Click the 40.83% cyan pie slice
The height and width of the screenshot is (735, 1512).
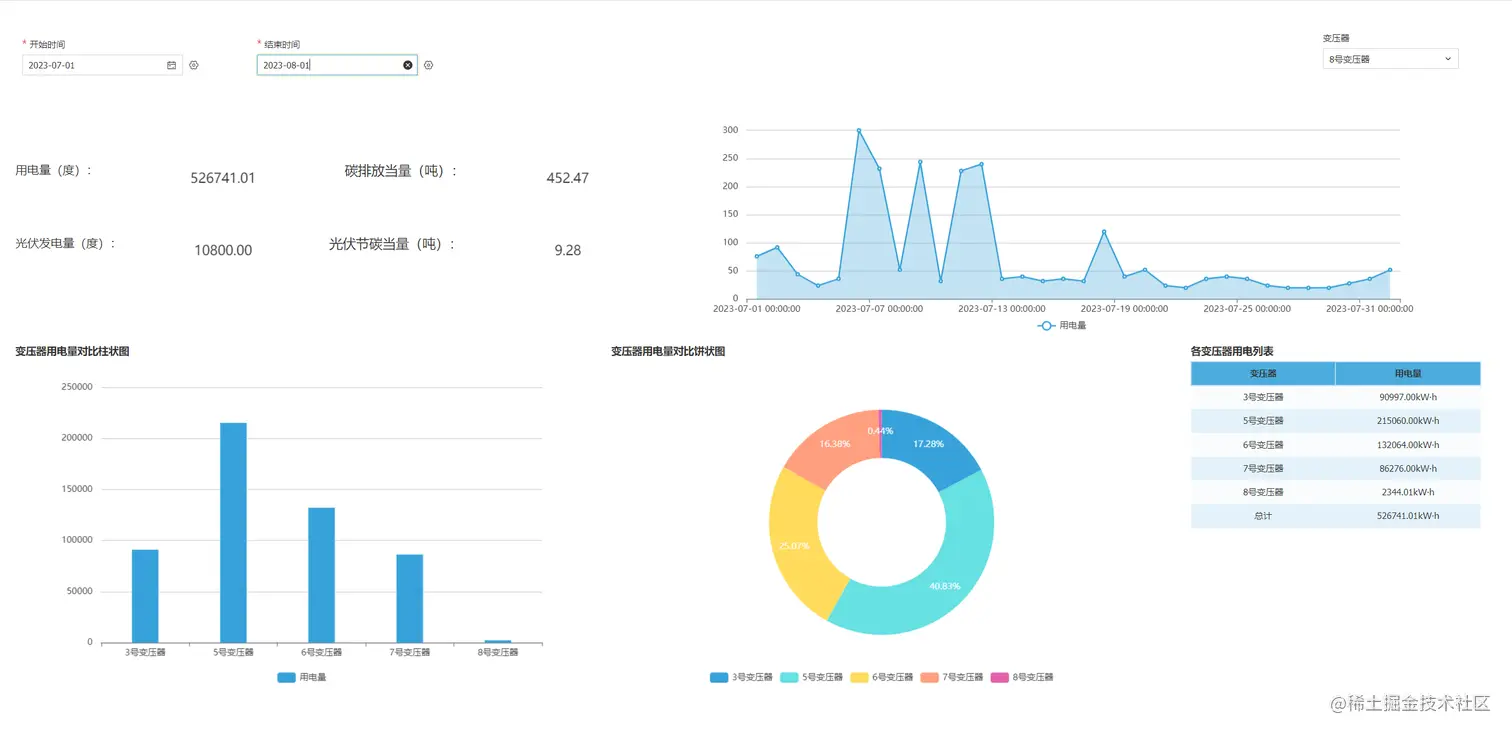(x=944, y=586)
